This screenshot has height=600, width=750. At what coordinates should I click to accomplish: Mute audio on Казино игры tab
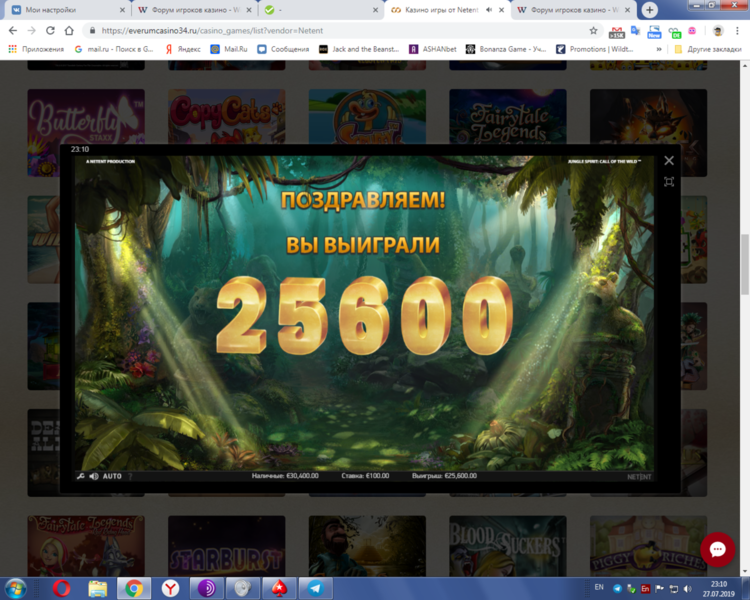click(x=488, y=10)
